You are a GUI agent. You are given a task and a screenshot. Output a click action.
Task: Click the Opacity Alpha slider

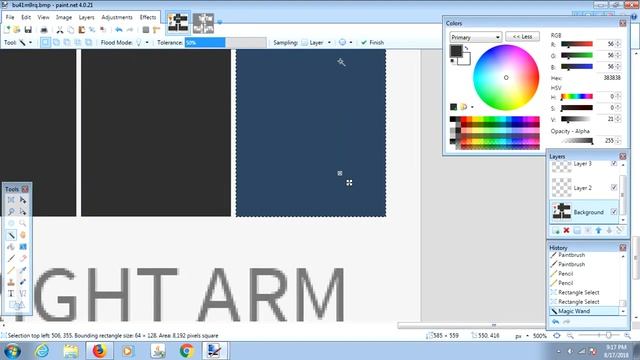[576, 141]
